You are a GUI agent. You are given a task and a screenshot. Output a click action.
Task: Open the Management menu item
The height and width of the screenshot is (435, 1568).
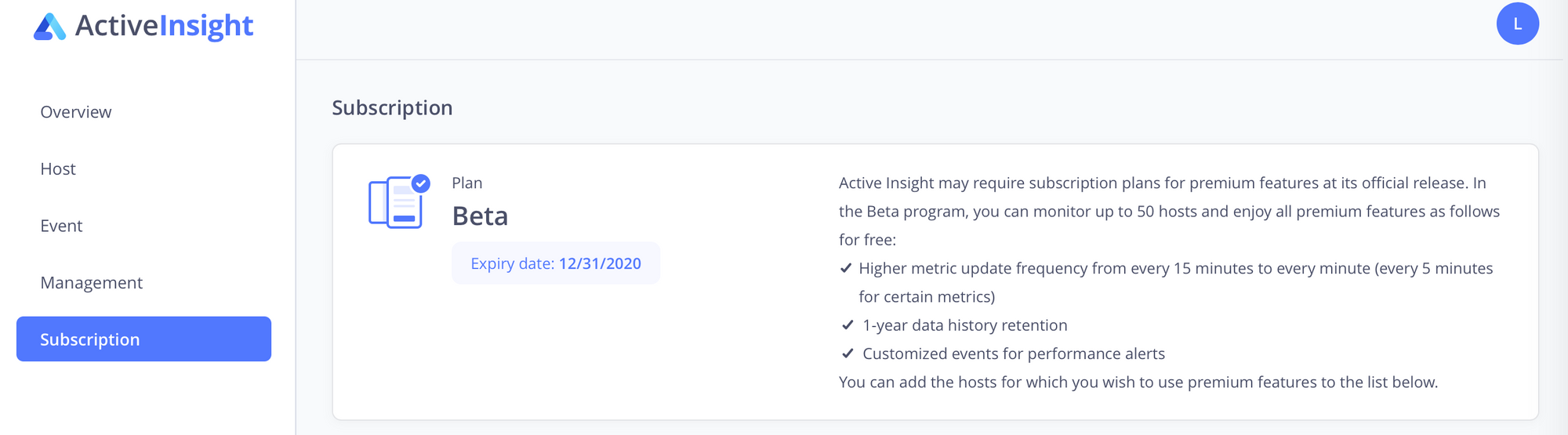[91, 283]
